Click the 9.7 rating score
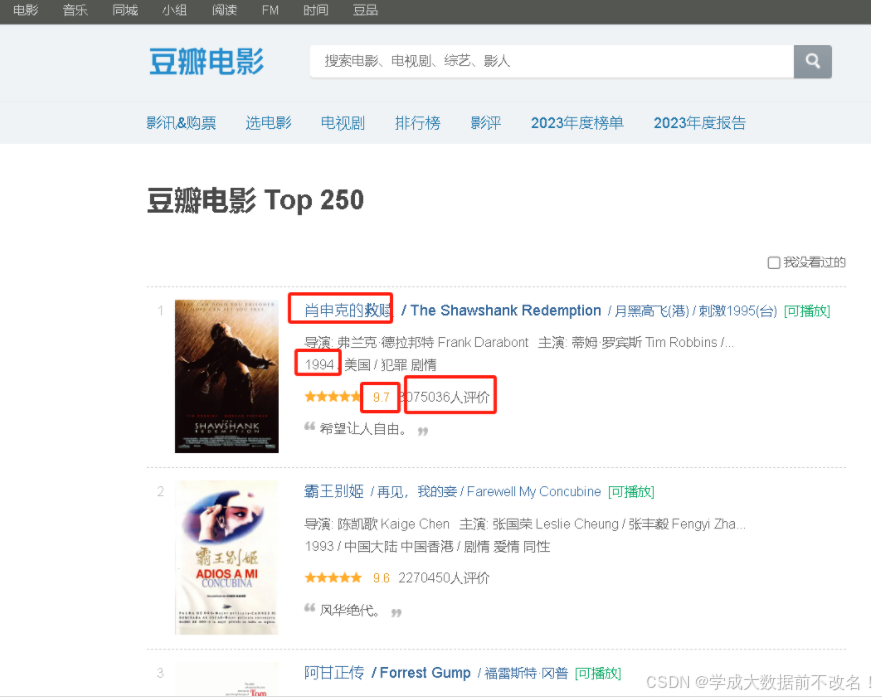This screenshot has width=882, height=697. coord(381,397)
